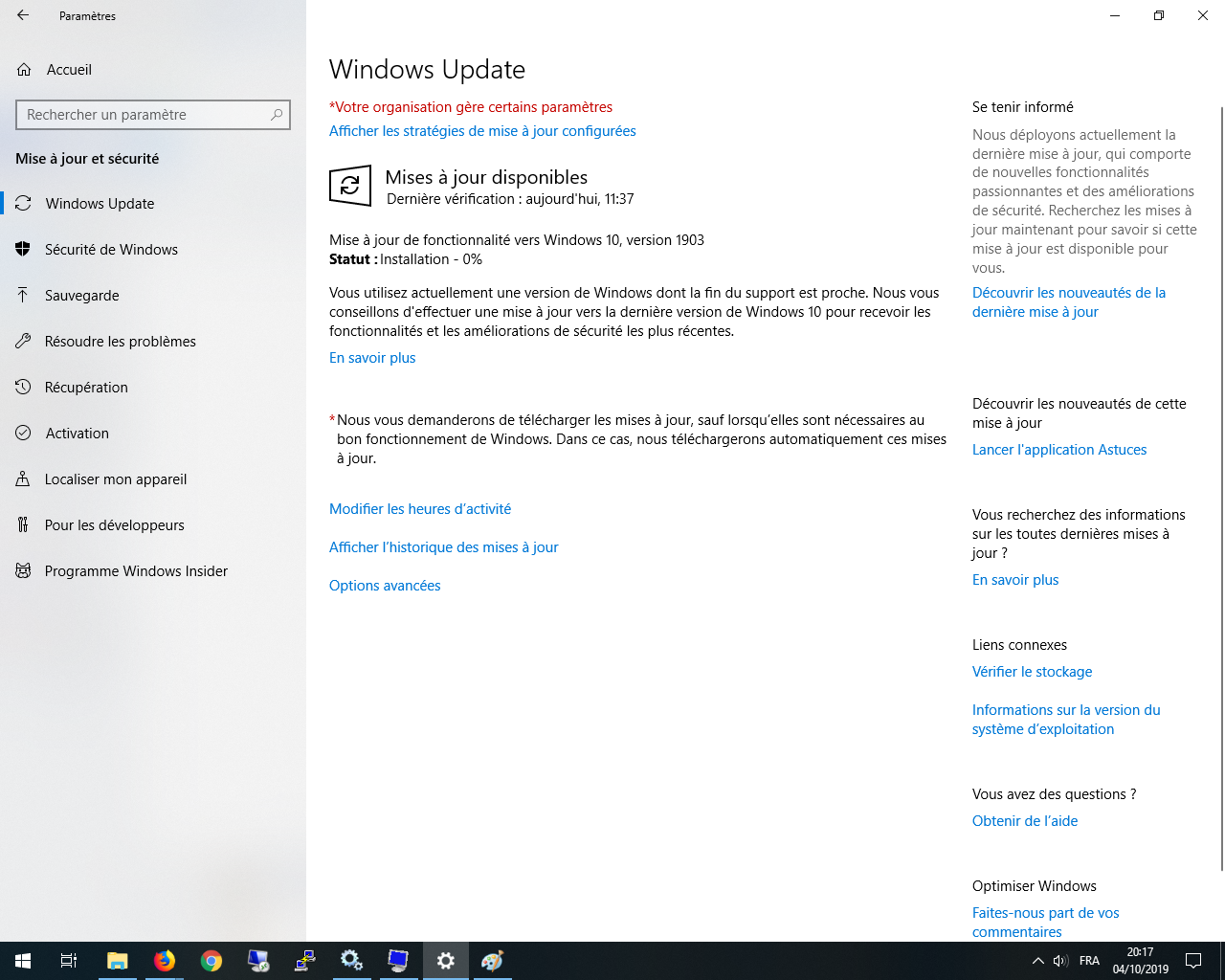Click the large update refresh icon
This screenshot has width=1225, height=980.
[350, 186]
